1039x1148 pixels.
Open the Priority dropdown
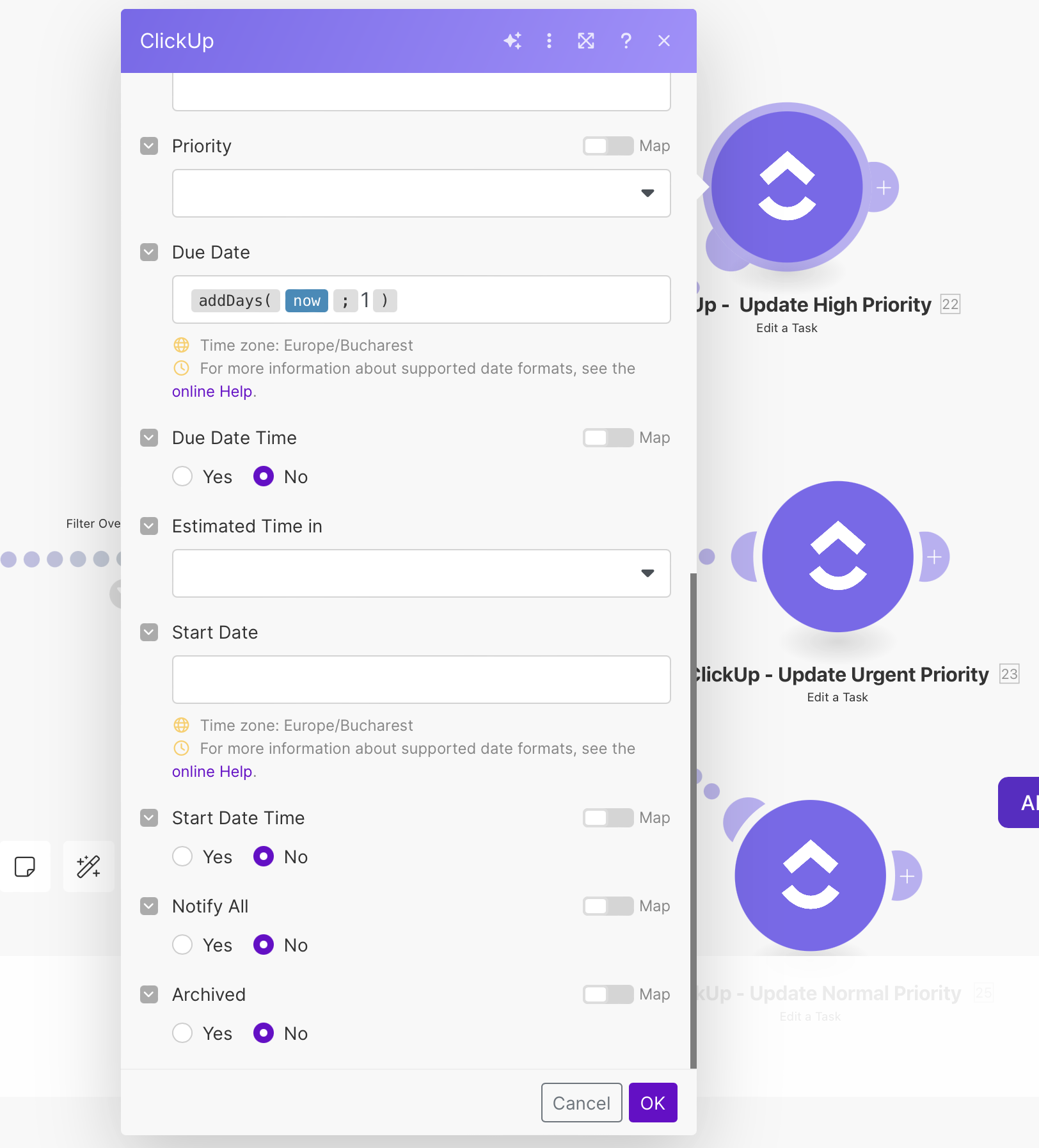(647, 193)
